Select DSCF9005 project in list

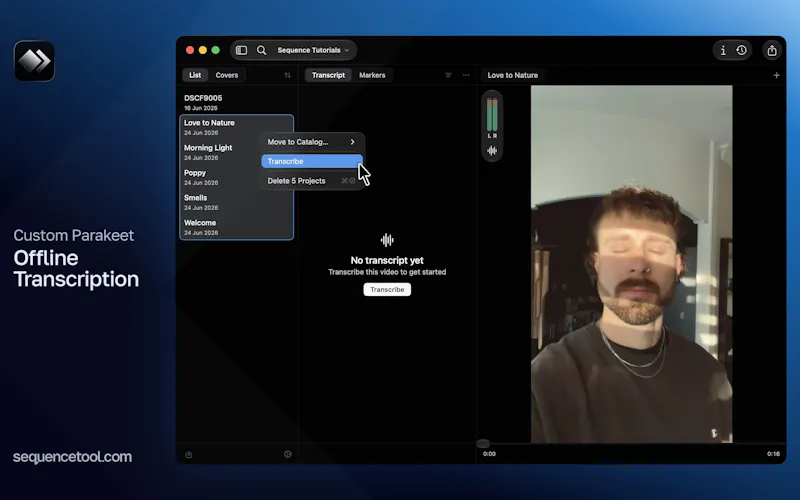pyautogui.click(x=237, y=102)
